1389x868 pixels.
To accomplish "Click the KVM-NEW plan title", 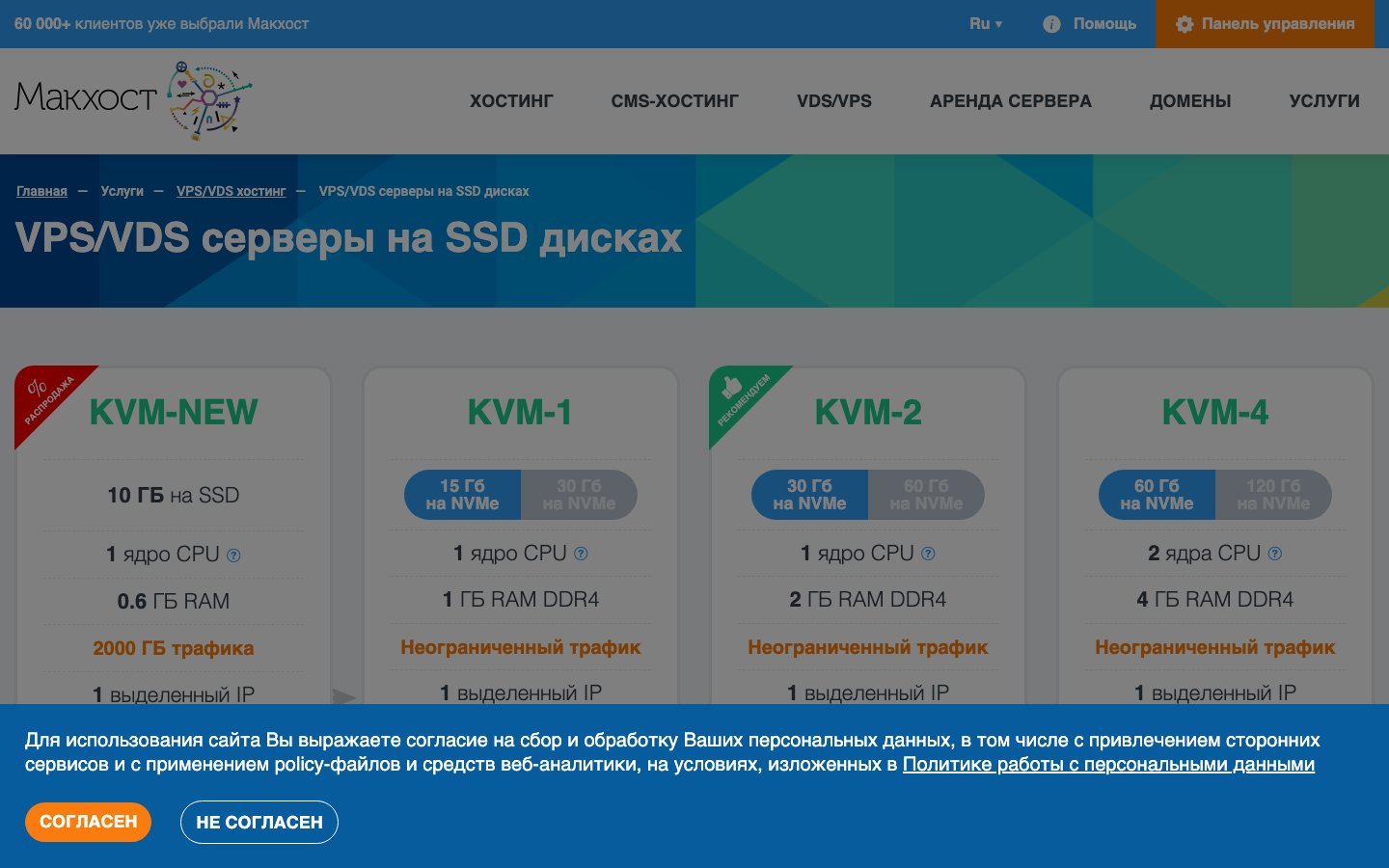I will coord(174,413).
